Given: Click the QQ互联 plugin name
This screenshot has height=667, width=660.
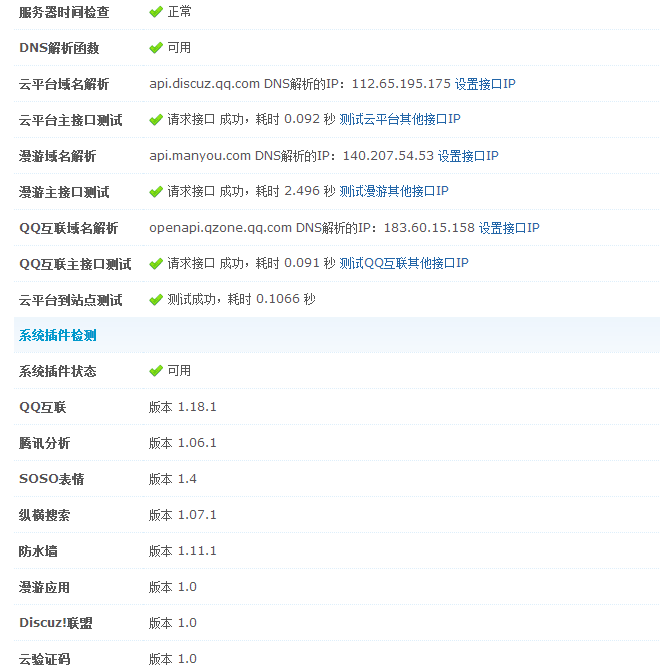Looking at the screenshot, I should [x=43, y=408].
